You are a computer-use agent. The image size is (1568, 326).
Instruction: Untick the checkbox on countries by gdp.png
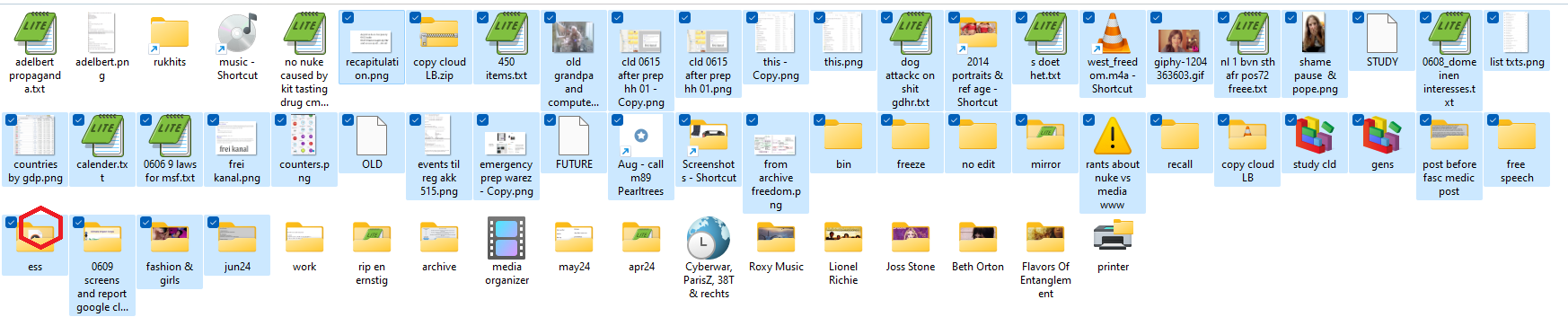(11, 119)
